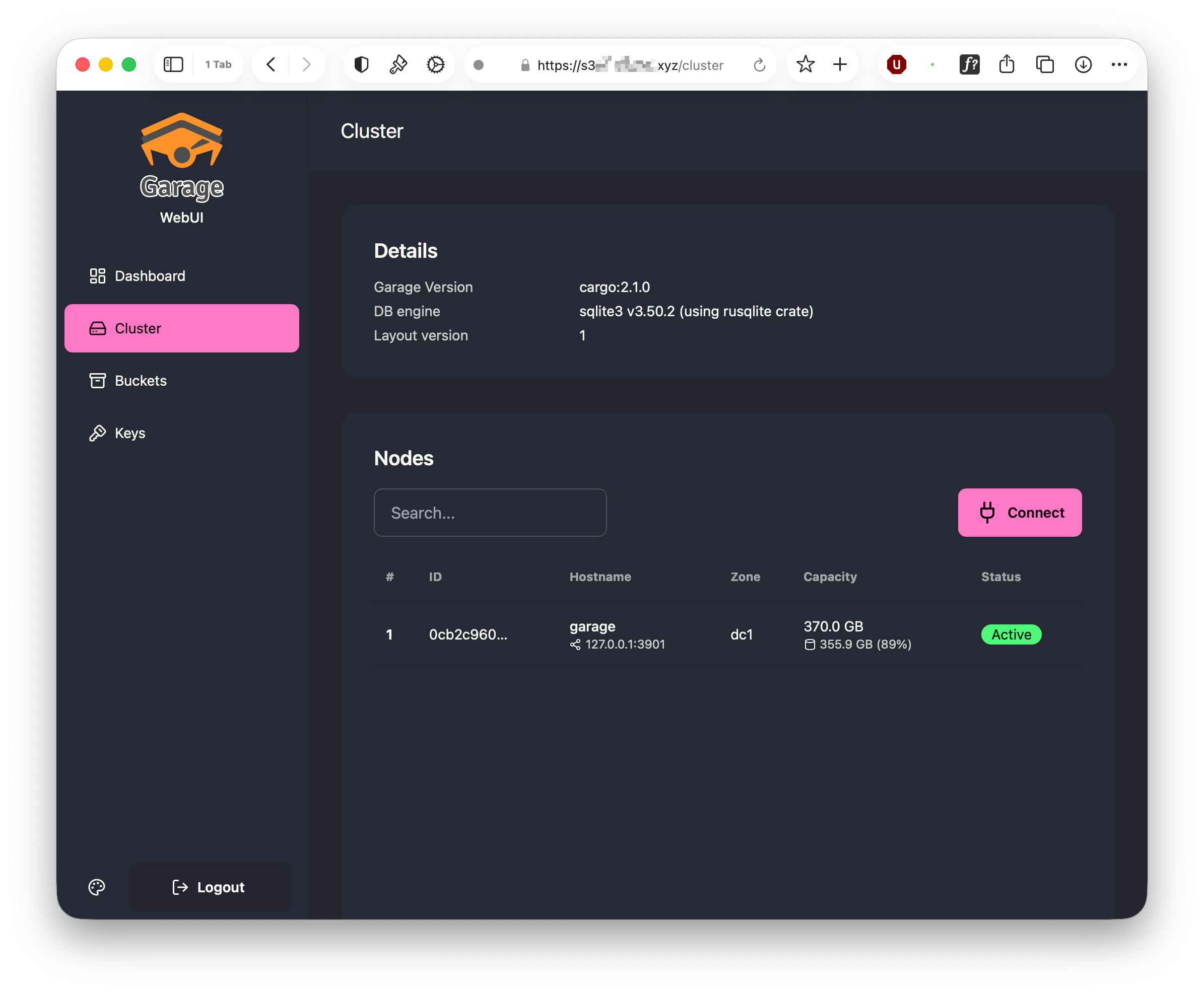The height and width of the screenshot is (994, 1204).
Task: Go to the Buckets section
Action: point(181,381)
